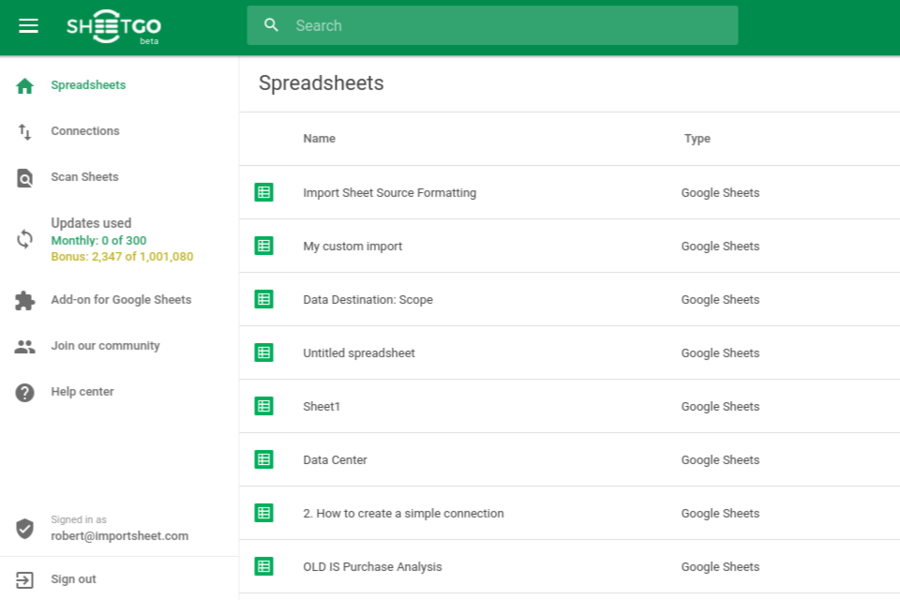Click the puzzle piece add-on icon
Screen dimensions: 900x600
pyautogui.click(x=25, y=300)
